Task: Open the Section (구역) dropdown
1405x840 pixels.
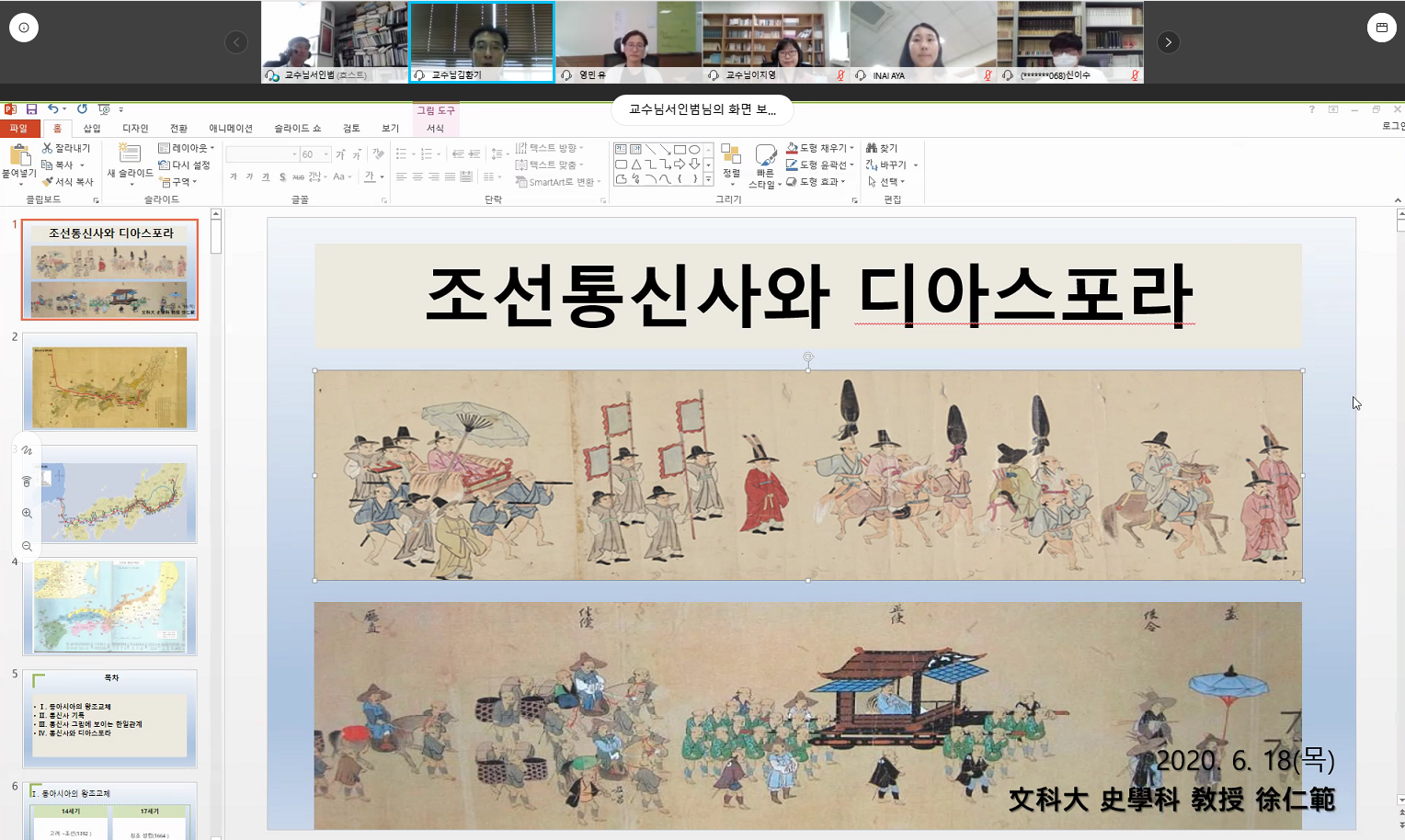Action: pyautogui.click(x=178, y=182)
